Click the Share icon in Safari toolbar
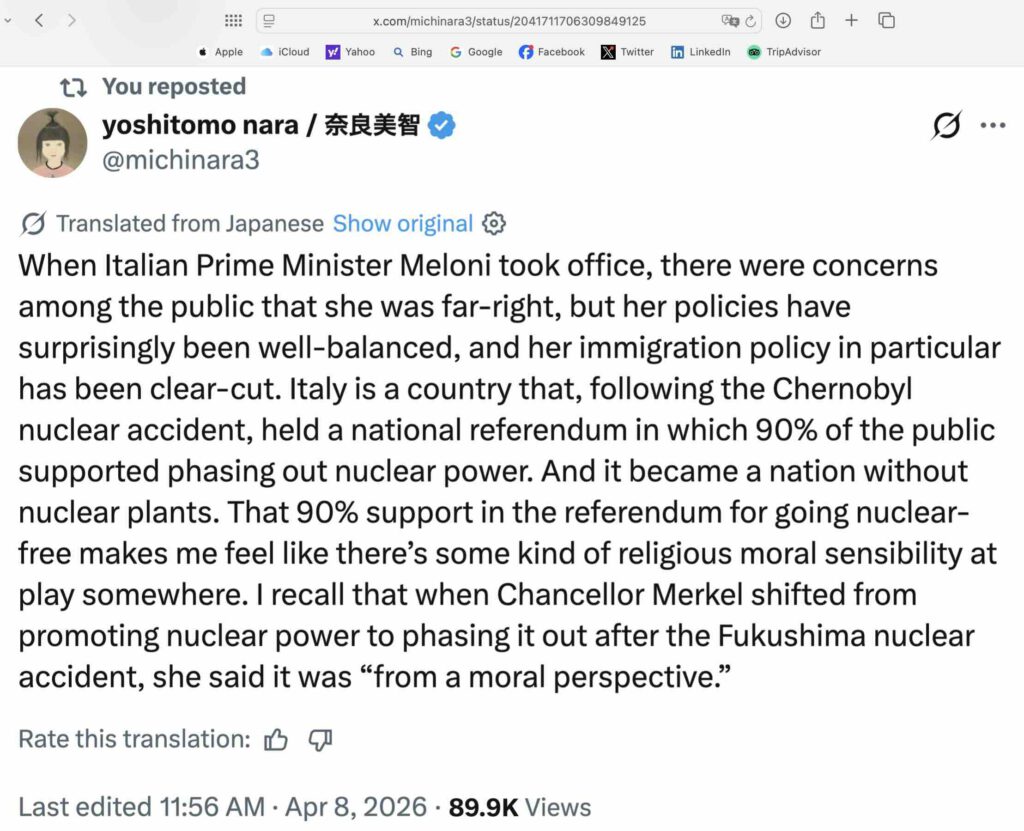 click(817, 20)
